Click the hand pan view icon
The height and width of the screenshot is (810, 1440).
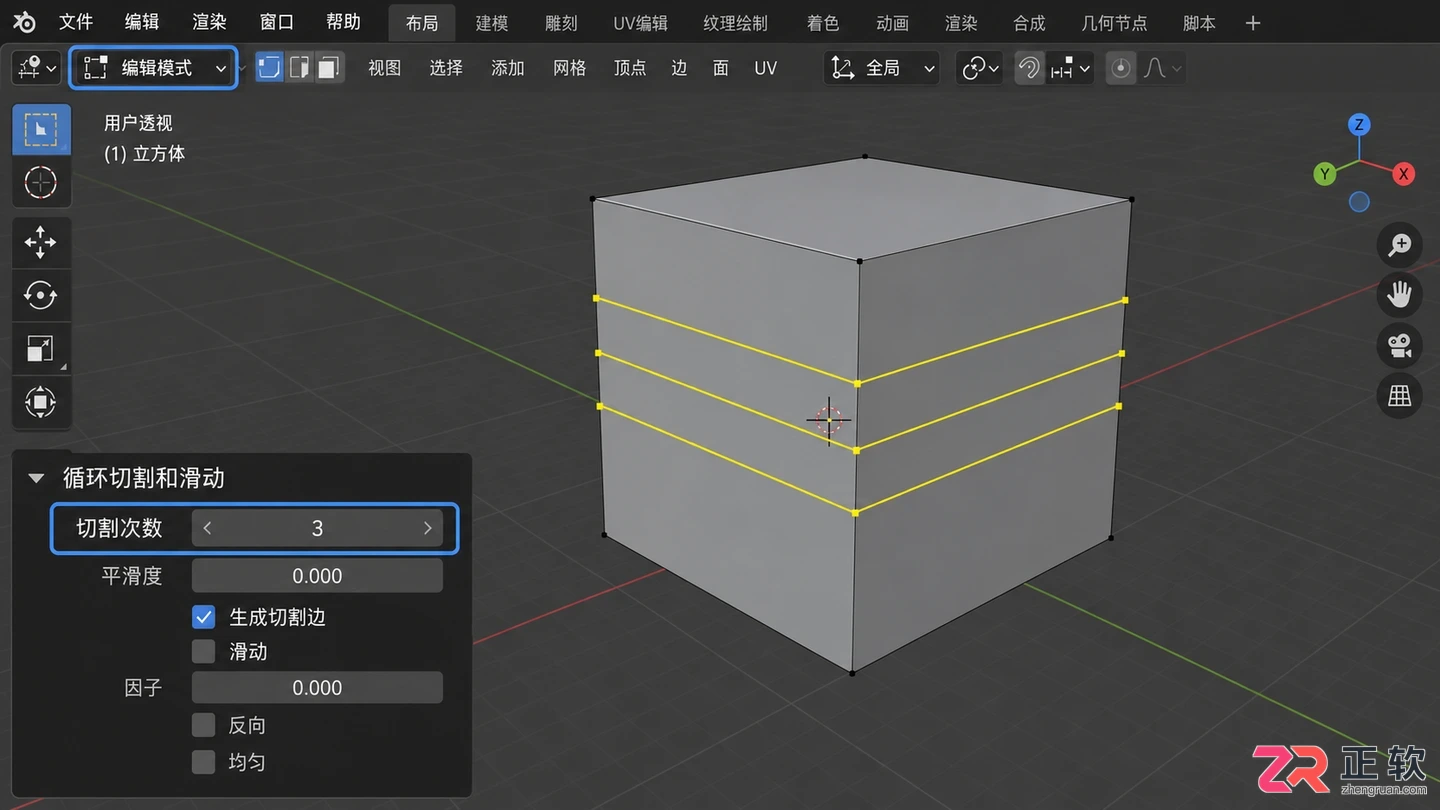coord(1399,294)
